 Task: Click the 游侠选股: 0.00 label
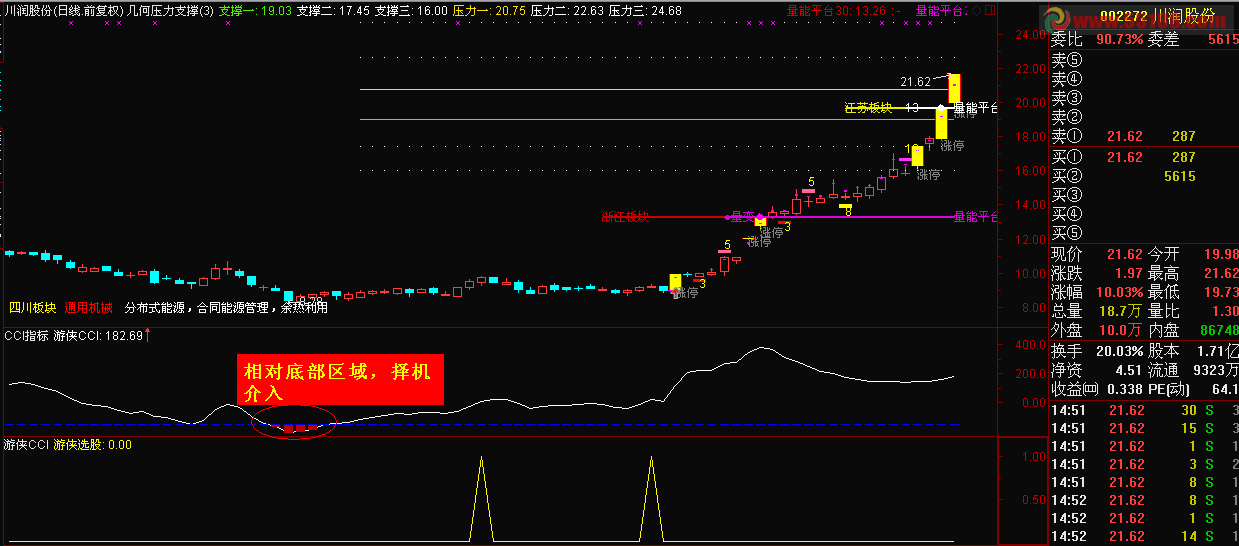coord(93,444)
